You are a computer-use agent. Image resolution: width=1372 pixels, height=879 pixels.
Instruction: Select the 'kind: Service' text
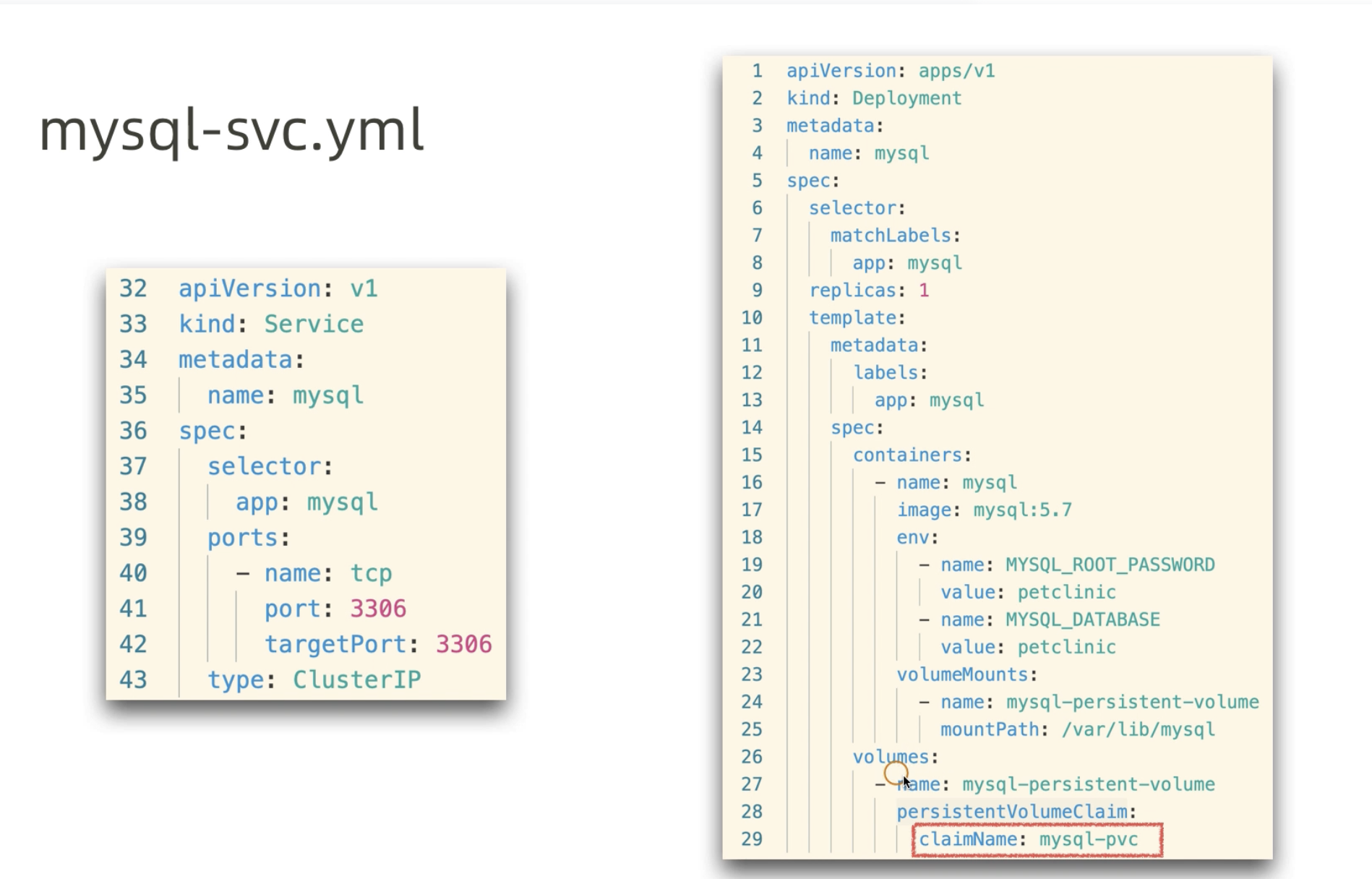coord(271,324)
